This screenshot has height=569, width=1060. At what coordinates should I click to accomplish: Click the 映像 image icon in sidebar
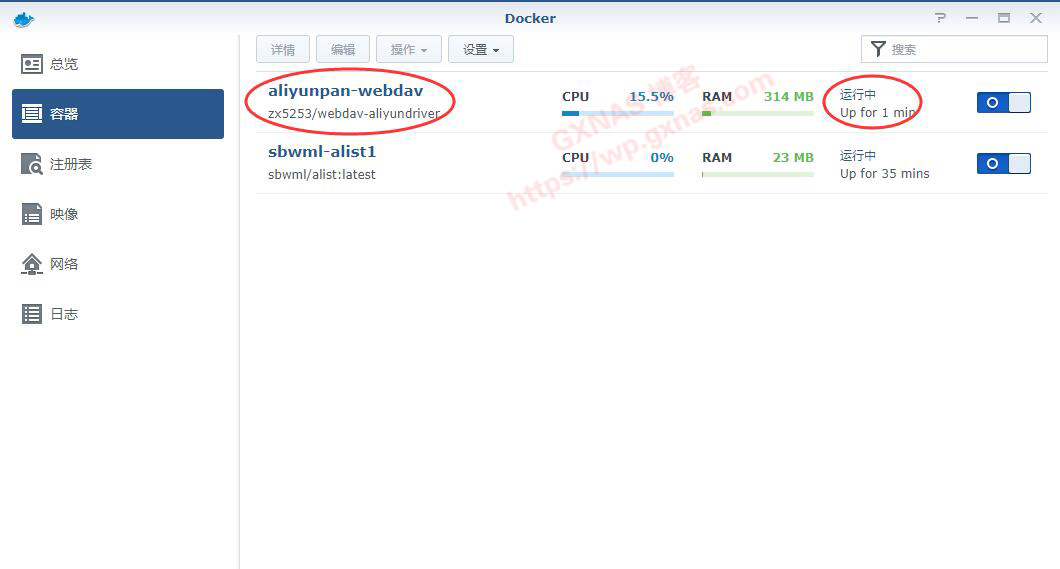point(32,214)
